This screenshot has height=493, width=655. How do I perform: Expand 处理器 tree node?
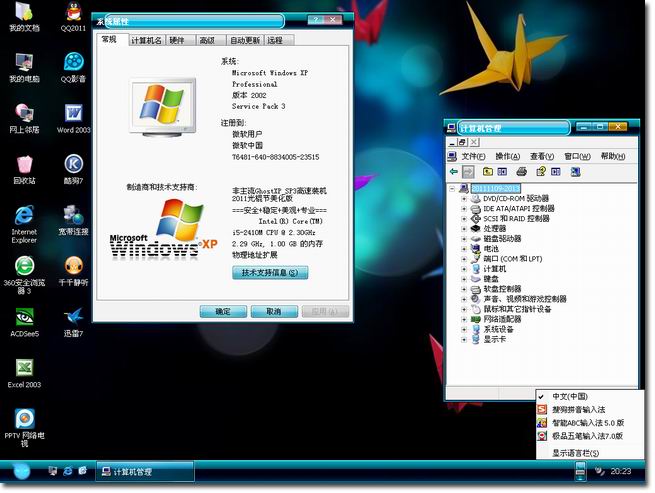point(464,229)
